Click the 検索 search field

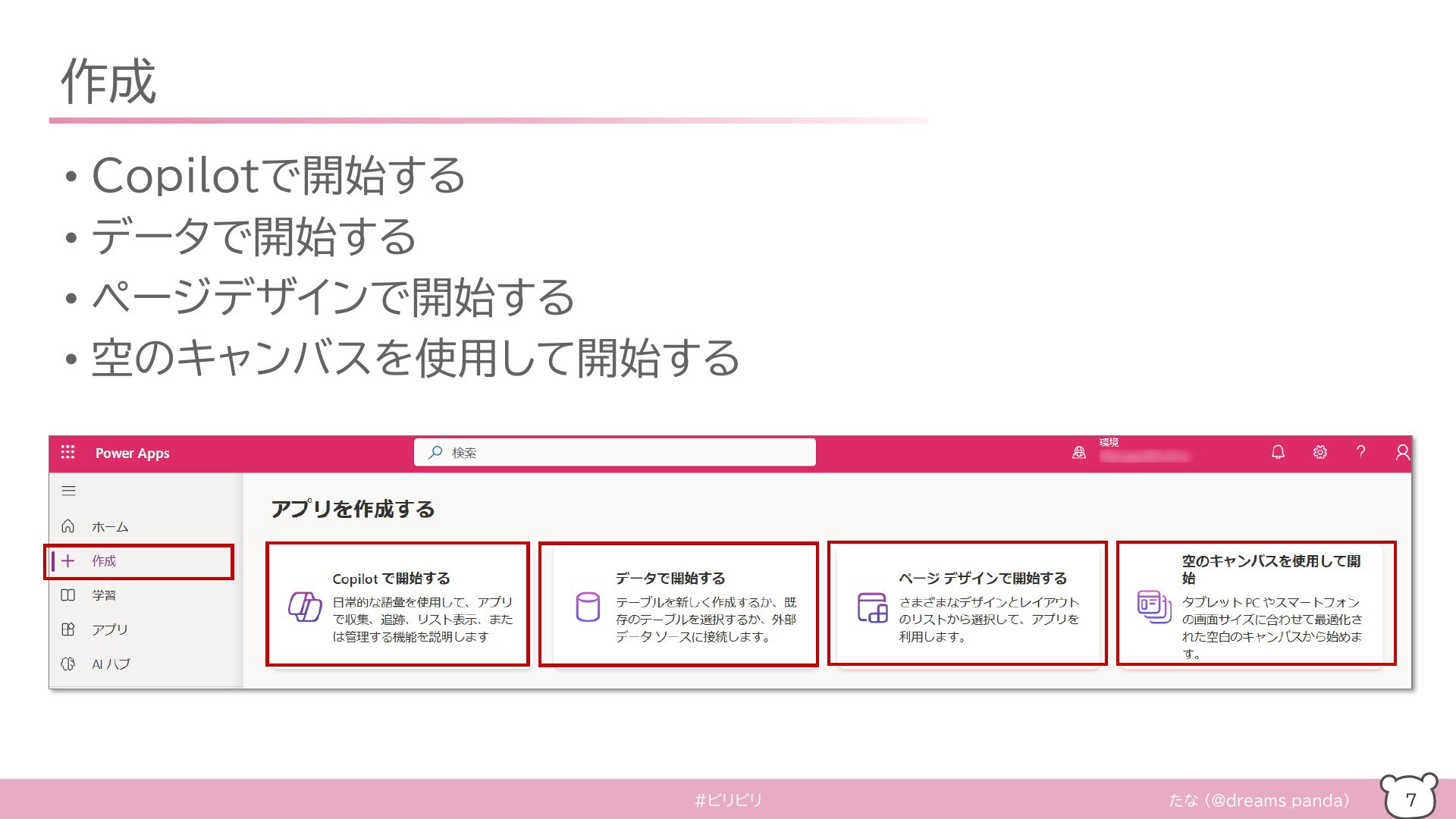tap(615, 452)
